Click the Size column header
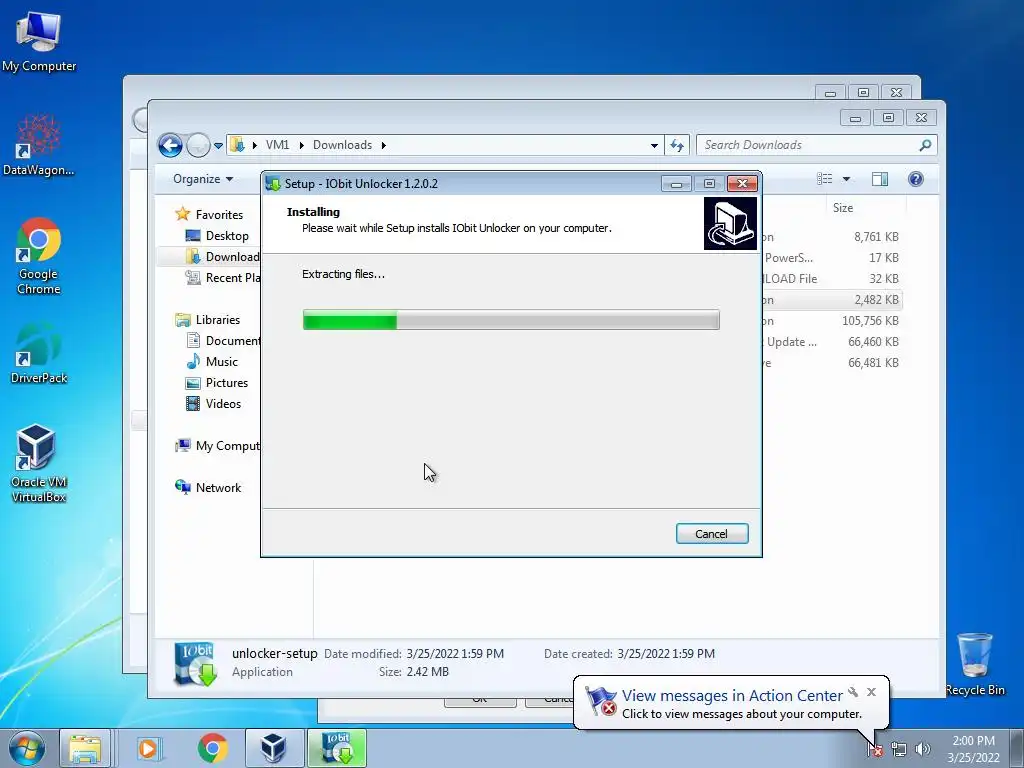This screenshot has width=1024, height=768. pyautogui.click(x=842, y=208)
